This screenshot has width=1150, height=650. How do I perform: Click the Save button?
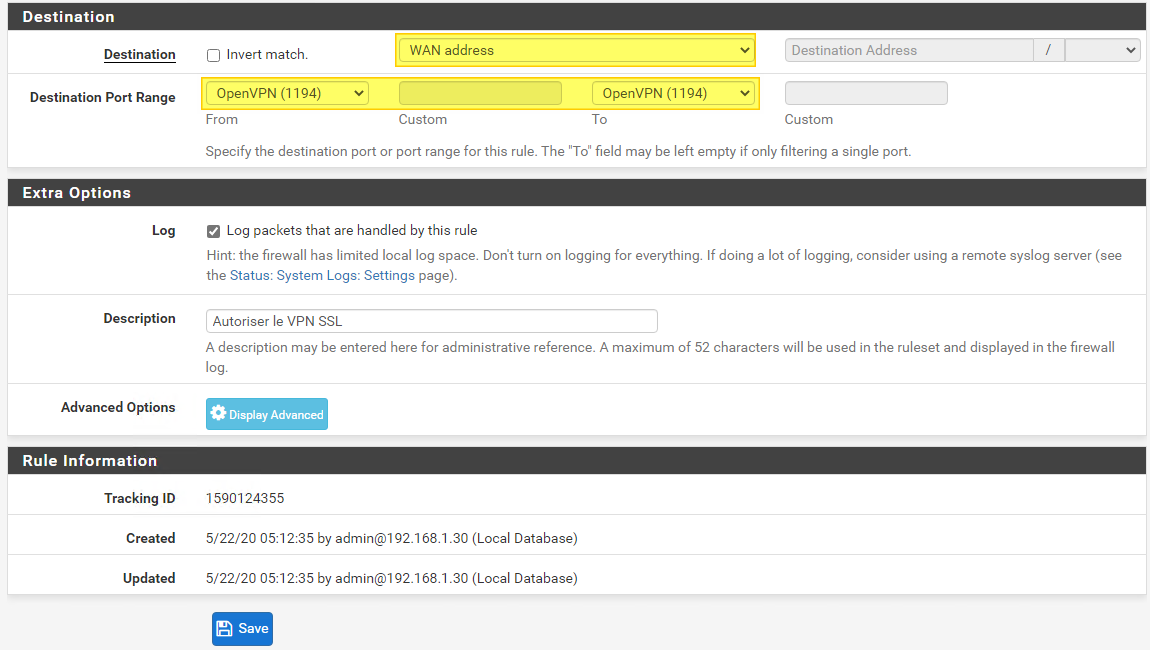(242, 628)
